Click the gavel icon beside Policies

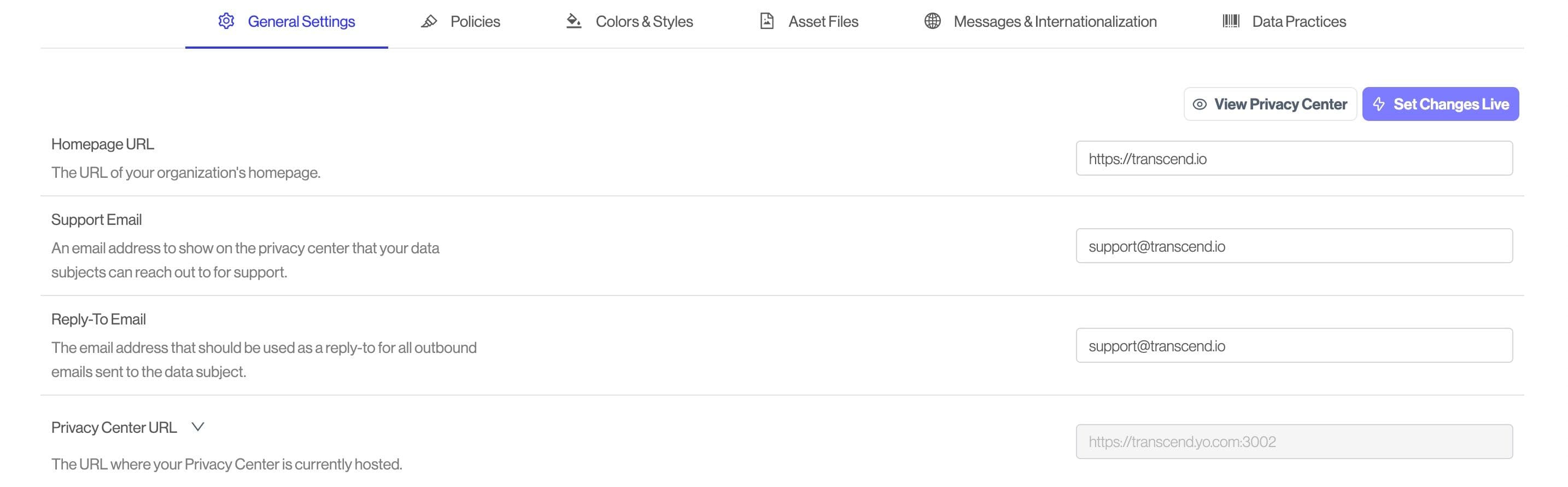[x=429, y=21]
